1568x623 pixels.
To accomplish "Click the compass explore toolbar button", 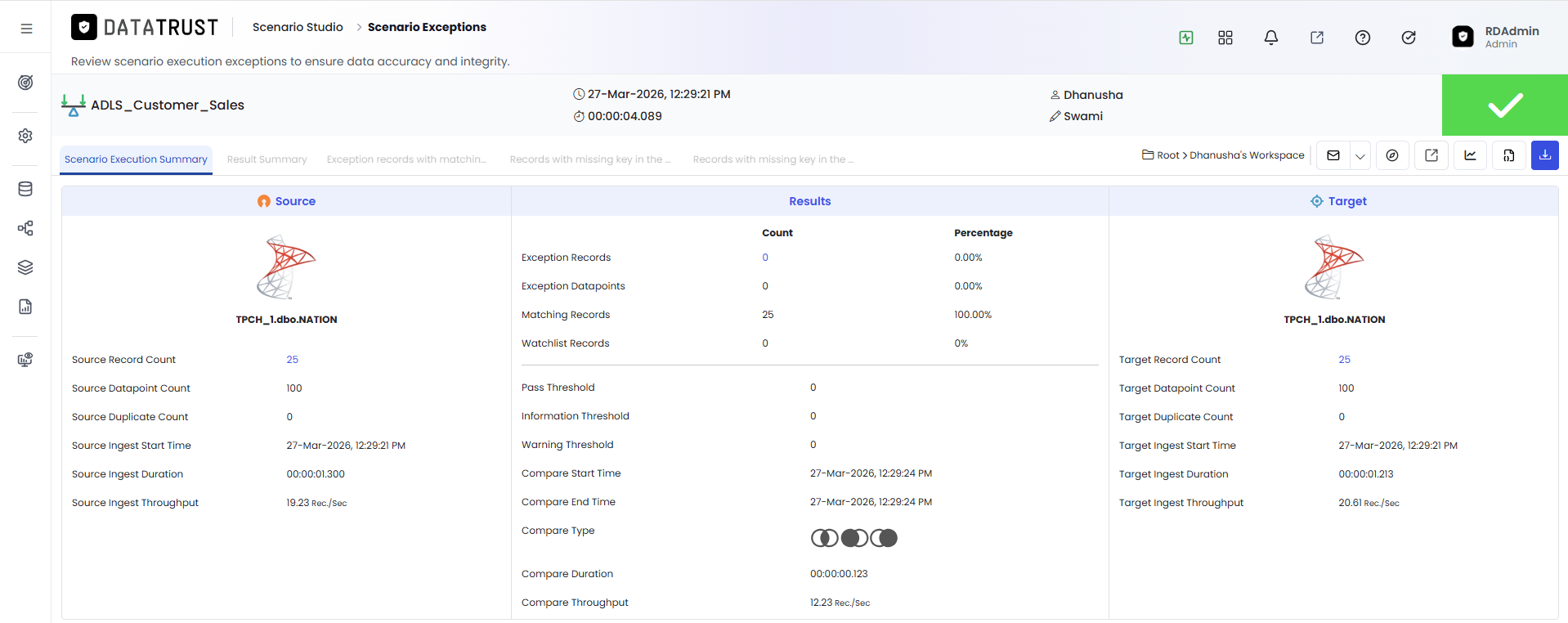I will point(1392,155).
